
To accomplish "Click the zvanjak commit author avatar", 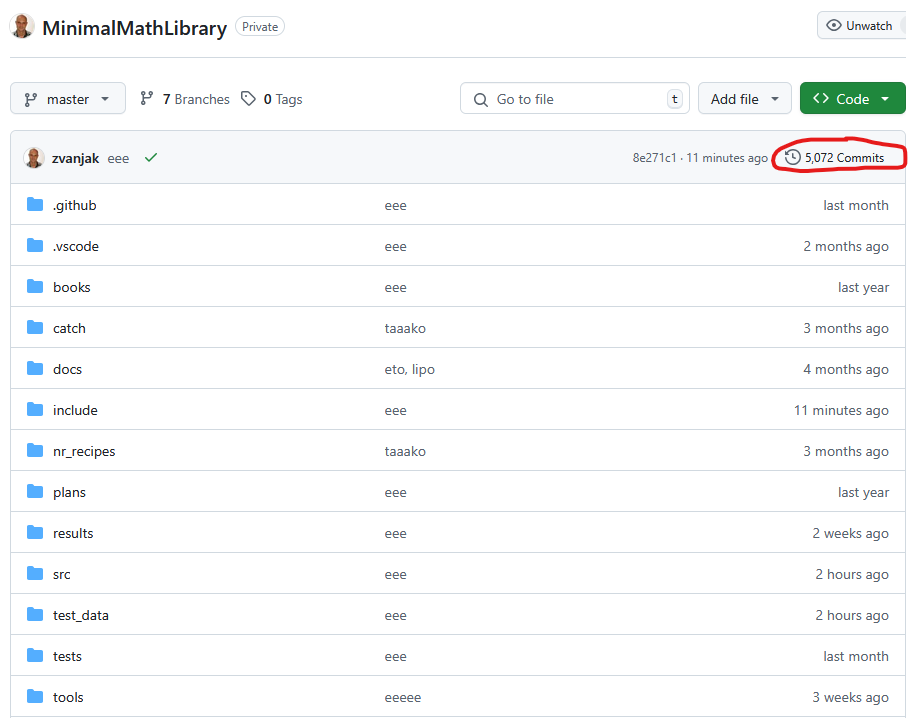I will coord(34,158).
